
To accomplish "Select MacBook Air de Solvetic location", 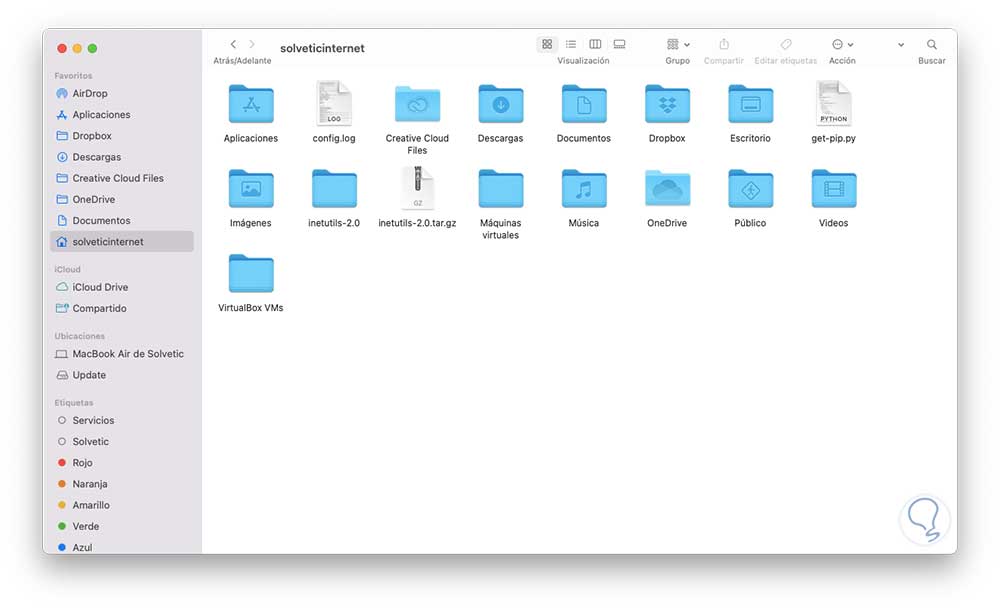I will click(x=122, y=353).
